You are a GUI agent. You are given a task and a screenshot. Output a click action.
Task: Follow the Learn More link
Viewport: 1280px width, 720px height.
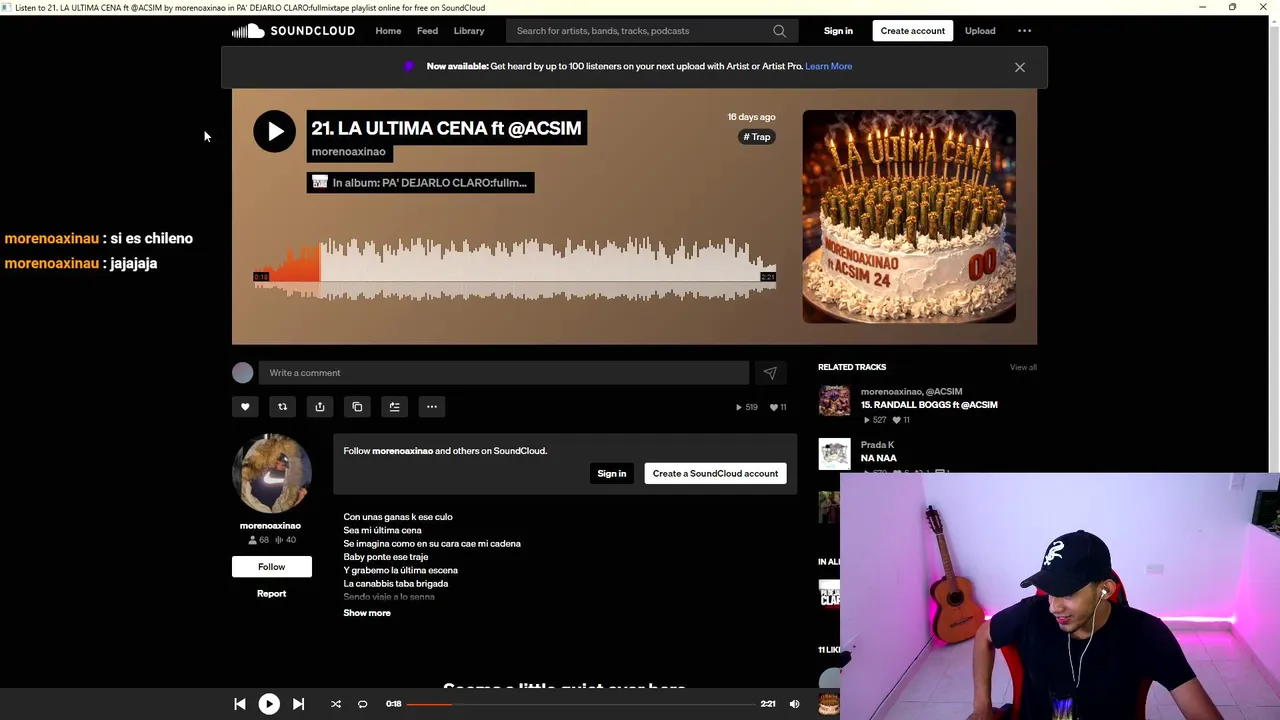pyautogui.click(x=829, y=66)
